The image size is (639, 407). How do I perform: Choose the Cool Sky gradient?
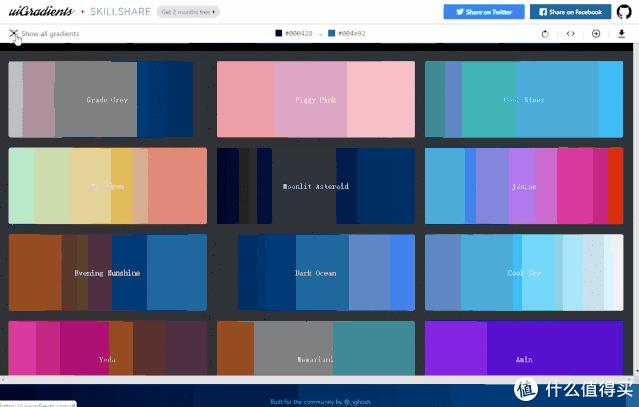[x=523, y=272]
